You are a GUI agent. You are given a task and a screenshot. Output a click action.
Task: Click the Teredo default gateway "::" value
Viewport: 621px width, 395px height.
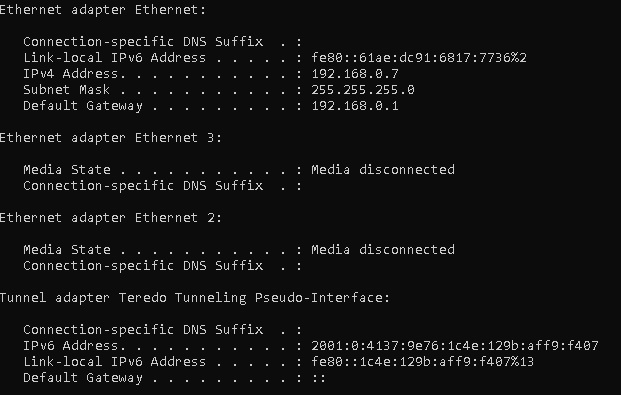319,378
